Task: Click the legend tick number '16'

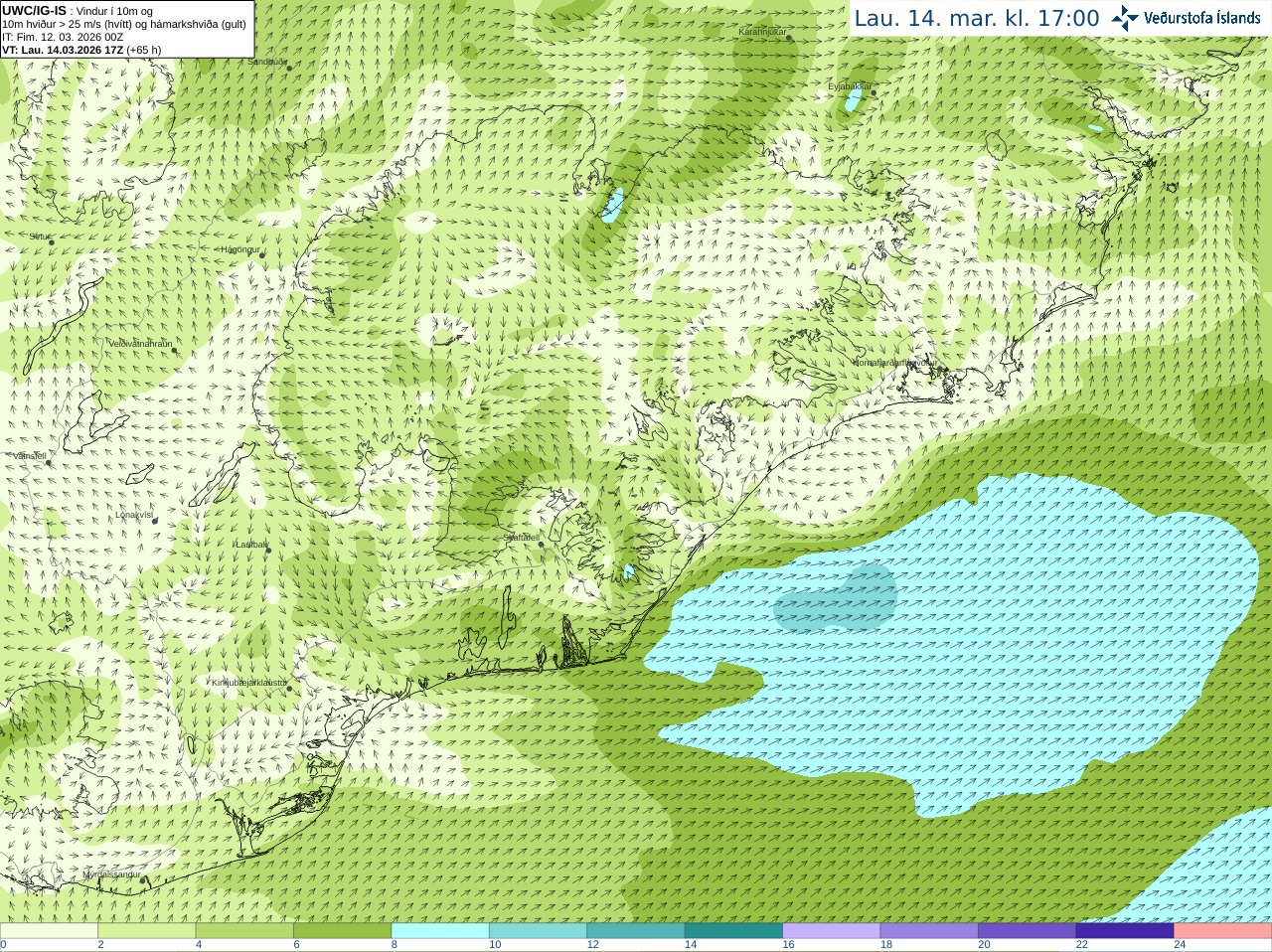Action: click(788, 945)
